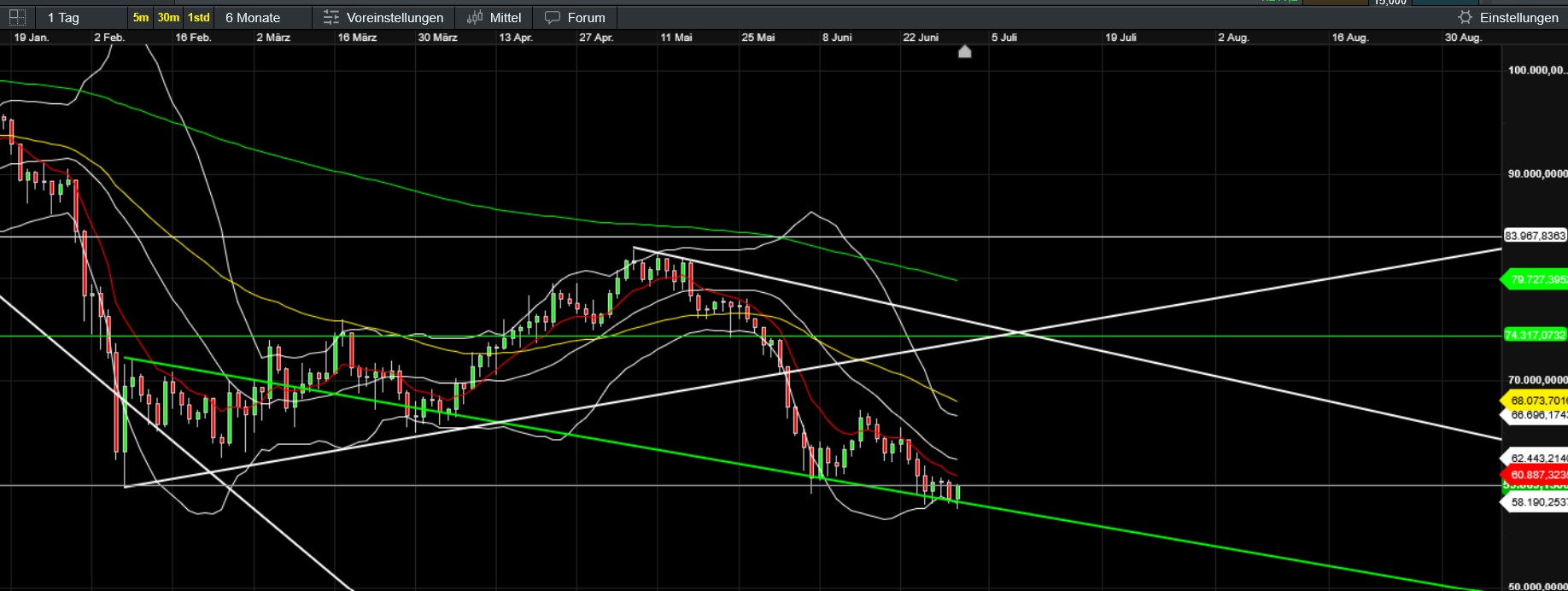Select the white 83.967,8363 price label

1535,236
